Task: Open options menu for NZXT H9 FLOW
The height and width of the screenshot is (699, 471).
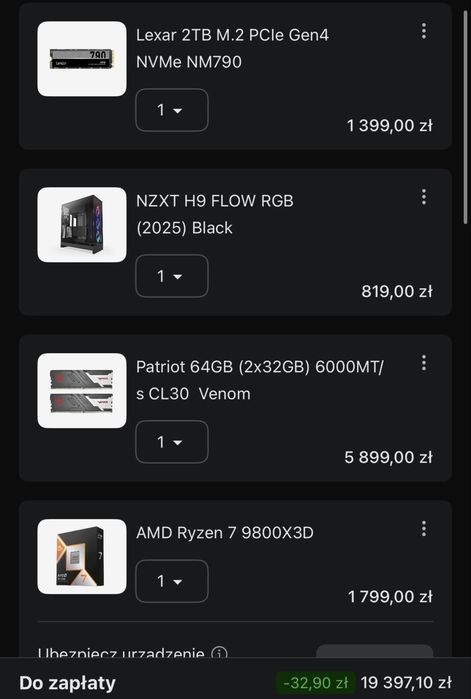Action: [x=424, y=197]
